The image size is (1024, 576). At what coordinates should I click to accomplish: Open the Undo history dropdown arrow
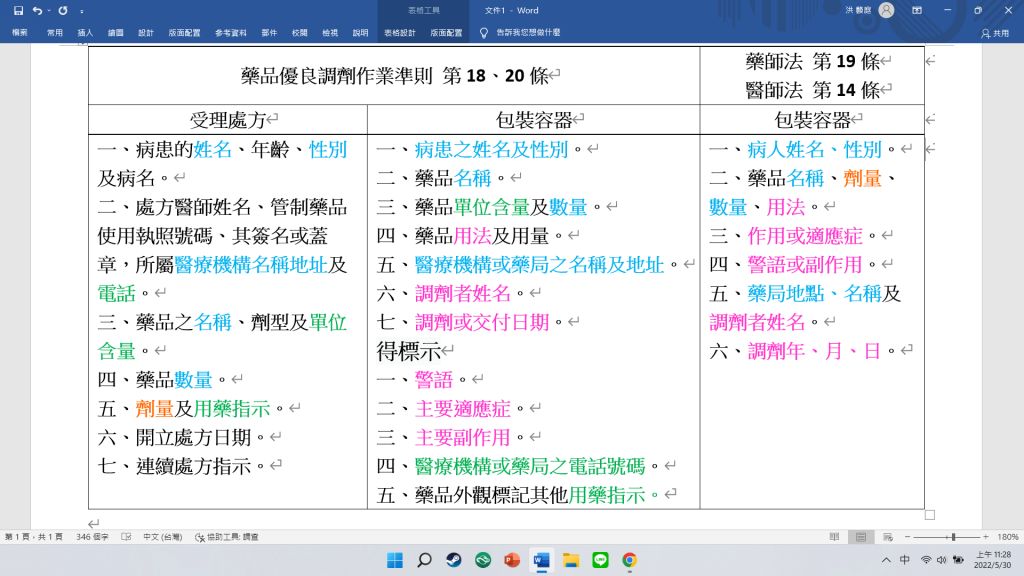point(49,10)
